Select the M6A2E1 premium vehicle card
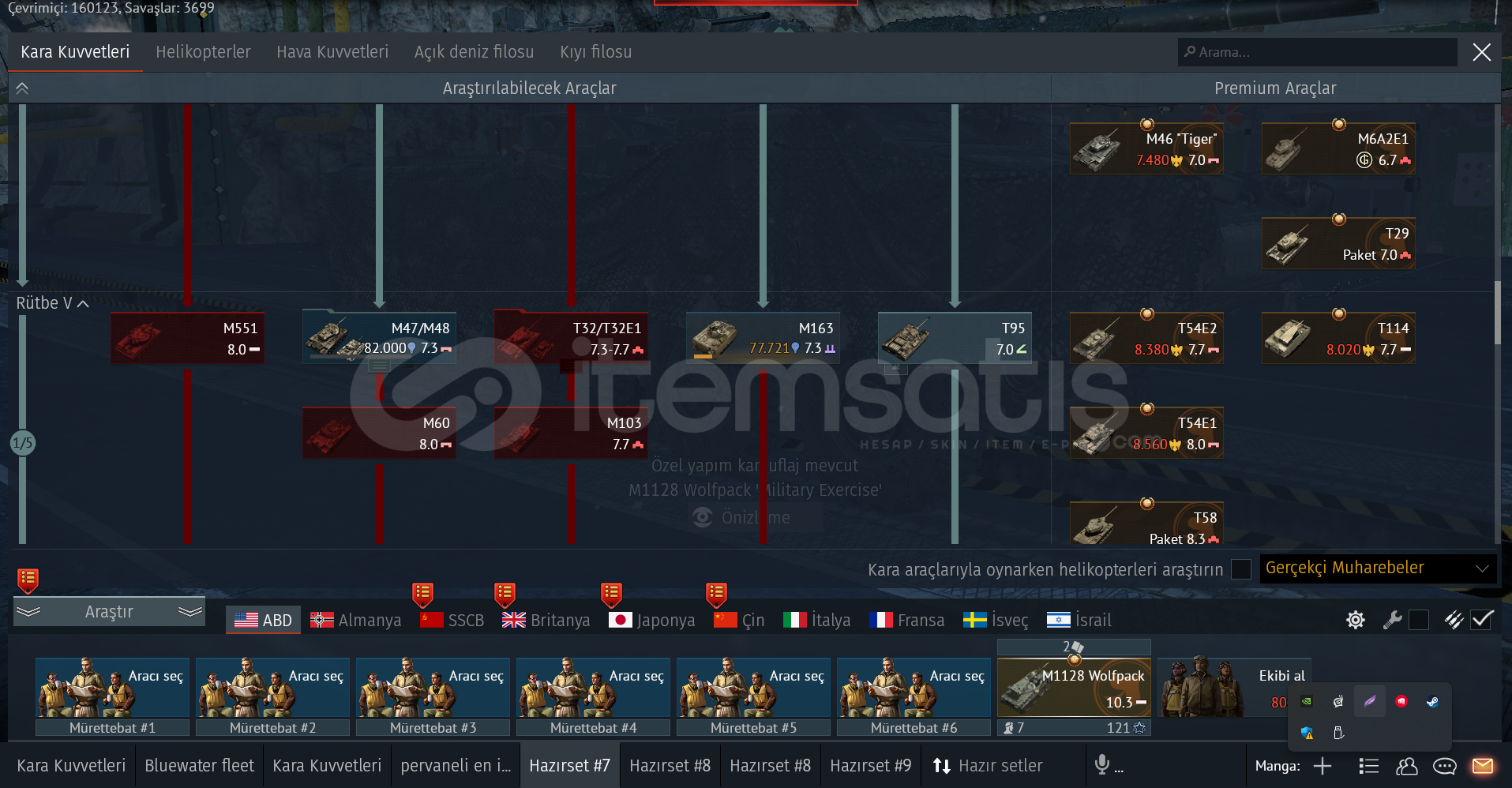Viewport: 1512px width, 788px height. click(1338, 148)
